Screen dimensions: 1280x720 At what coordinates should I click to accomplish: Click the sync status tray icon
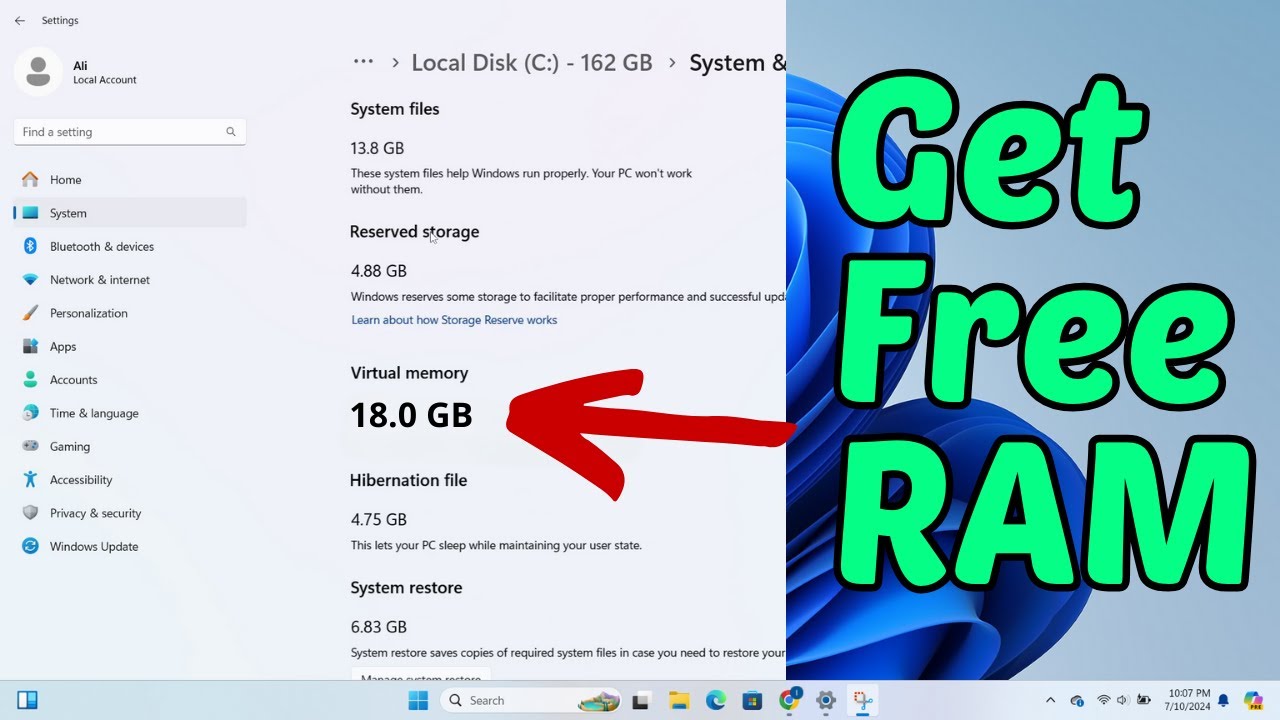pos(1077,700)
